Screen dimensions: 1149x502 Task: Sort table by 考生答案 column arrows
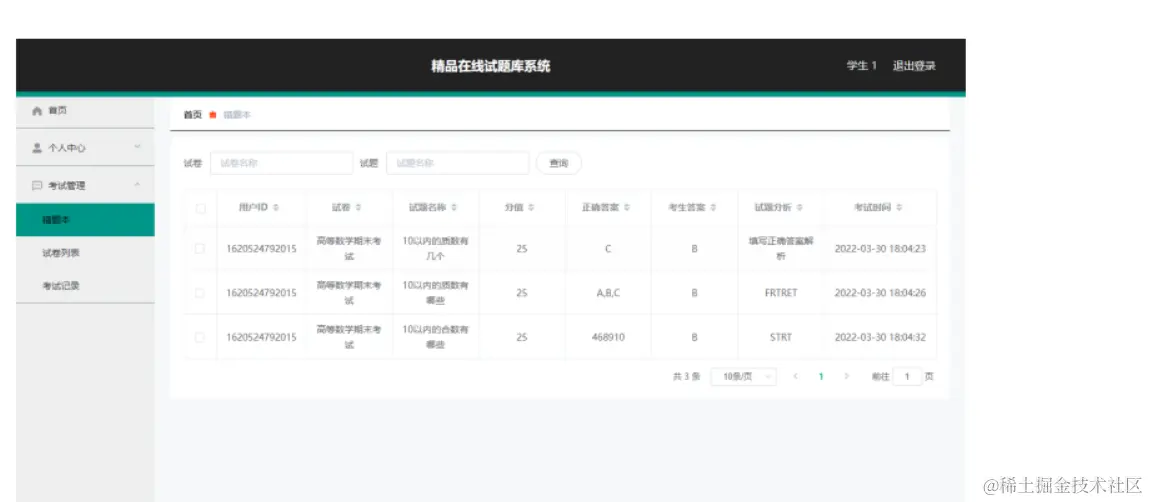tap(712, 208)
